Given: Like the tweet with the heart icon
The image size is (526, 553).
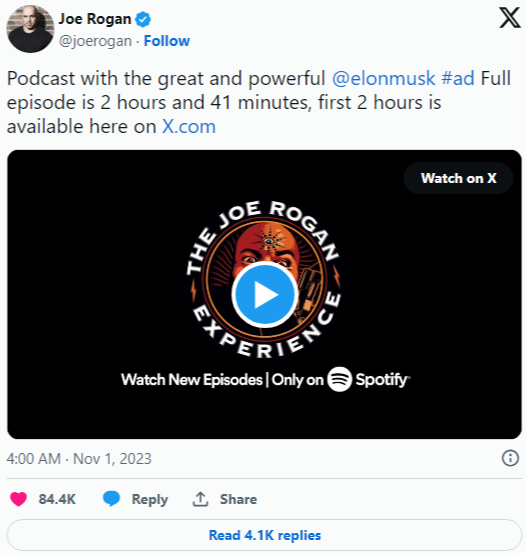Looking at the screenshot, I should pyautogui.click(x=18, y=499).
